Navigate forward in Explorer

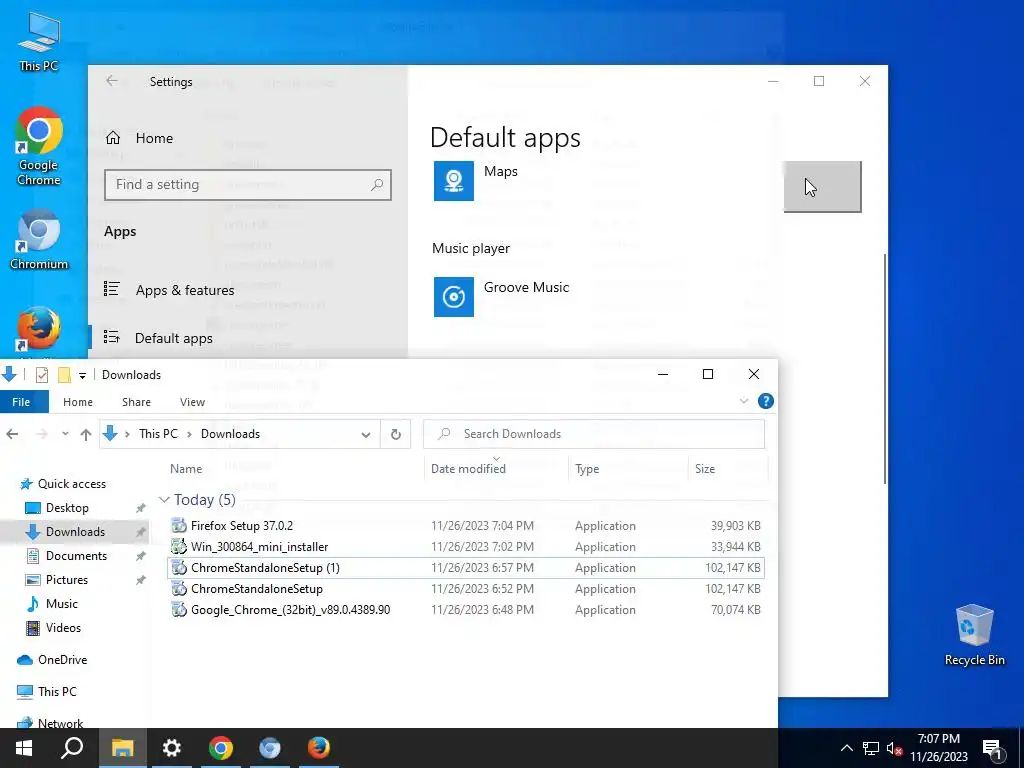[42, 434]
